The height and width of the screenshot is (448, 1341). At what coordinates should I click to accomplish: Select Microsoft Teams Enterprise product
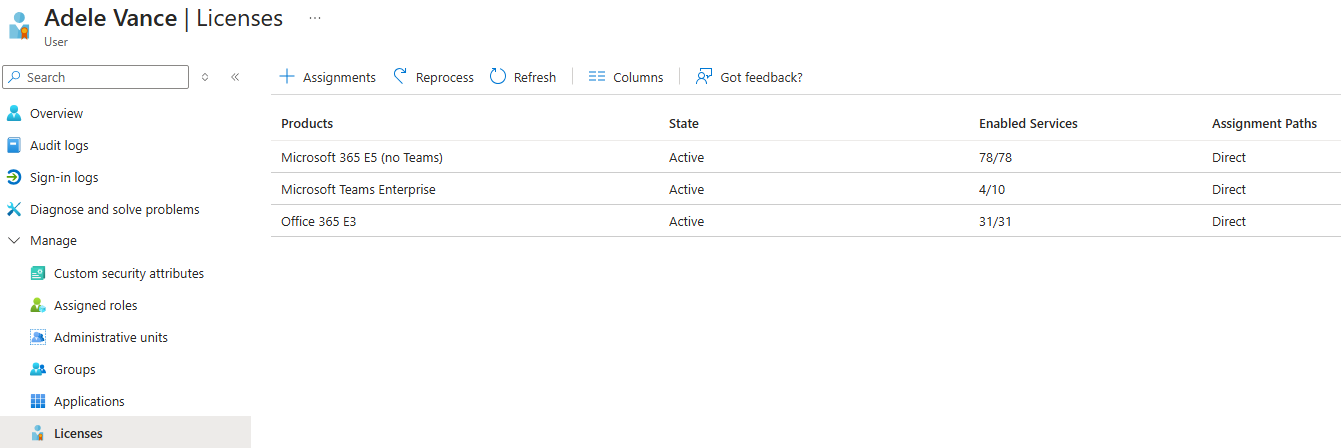[358, 189]
